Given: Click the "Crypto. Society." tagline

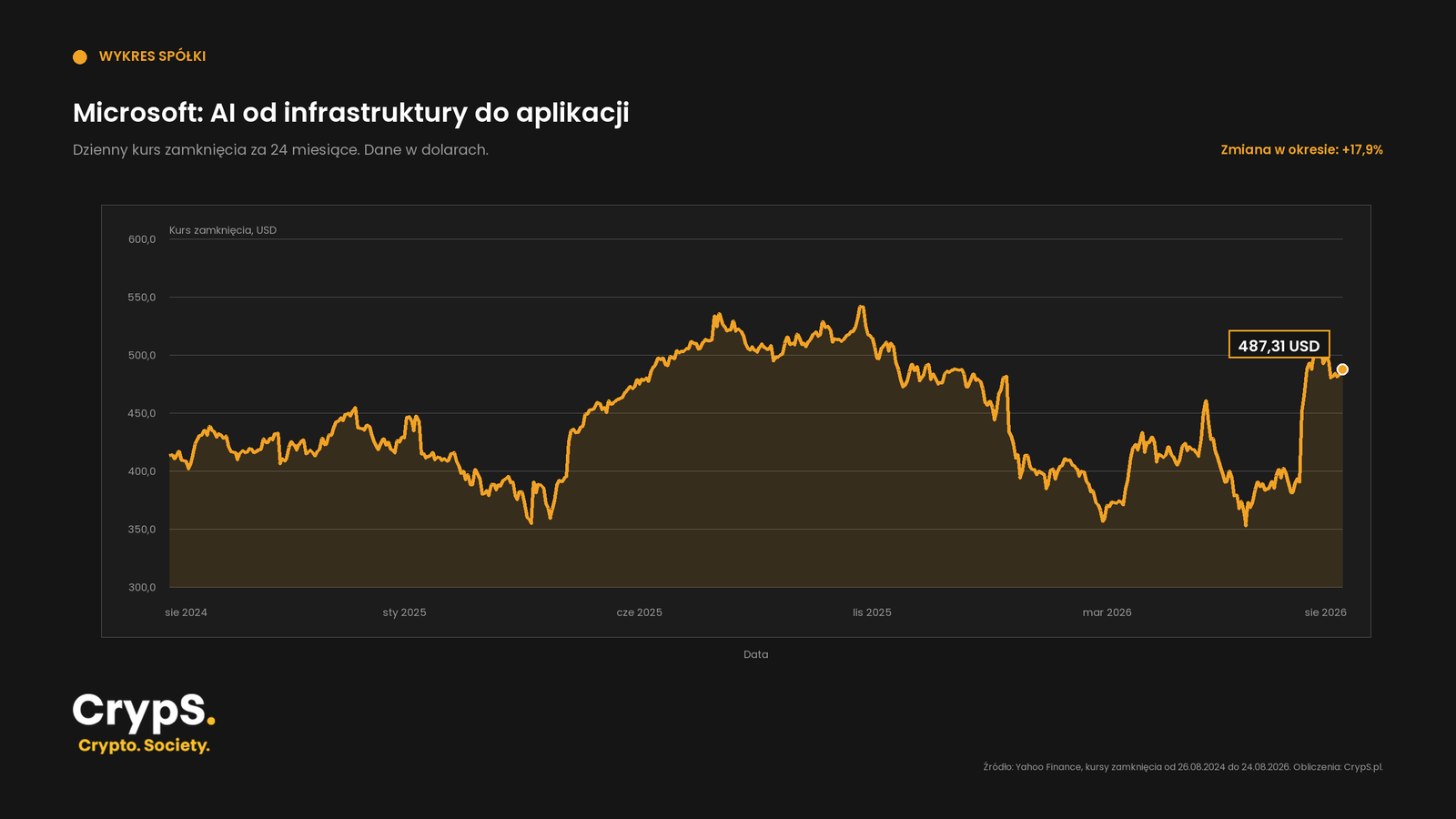Looking at the screenshot, I should [x=144, y=745].
